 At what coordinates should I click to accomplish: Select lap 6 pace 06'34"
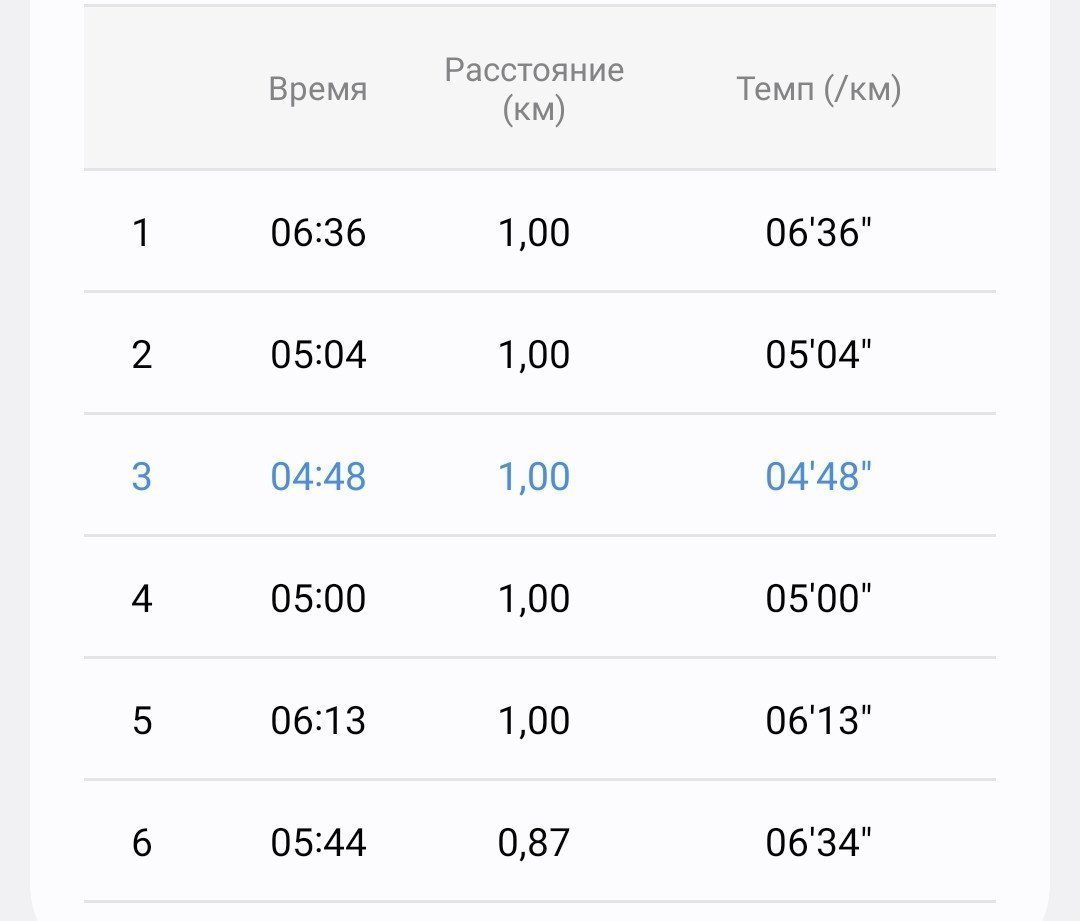tap(818, 842)
